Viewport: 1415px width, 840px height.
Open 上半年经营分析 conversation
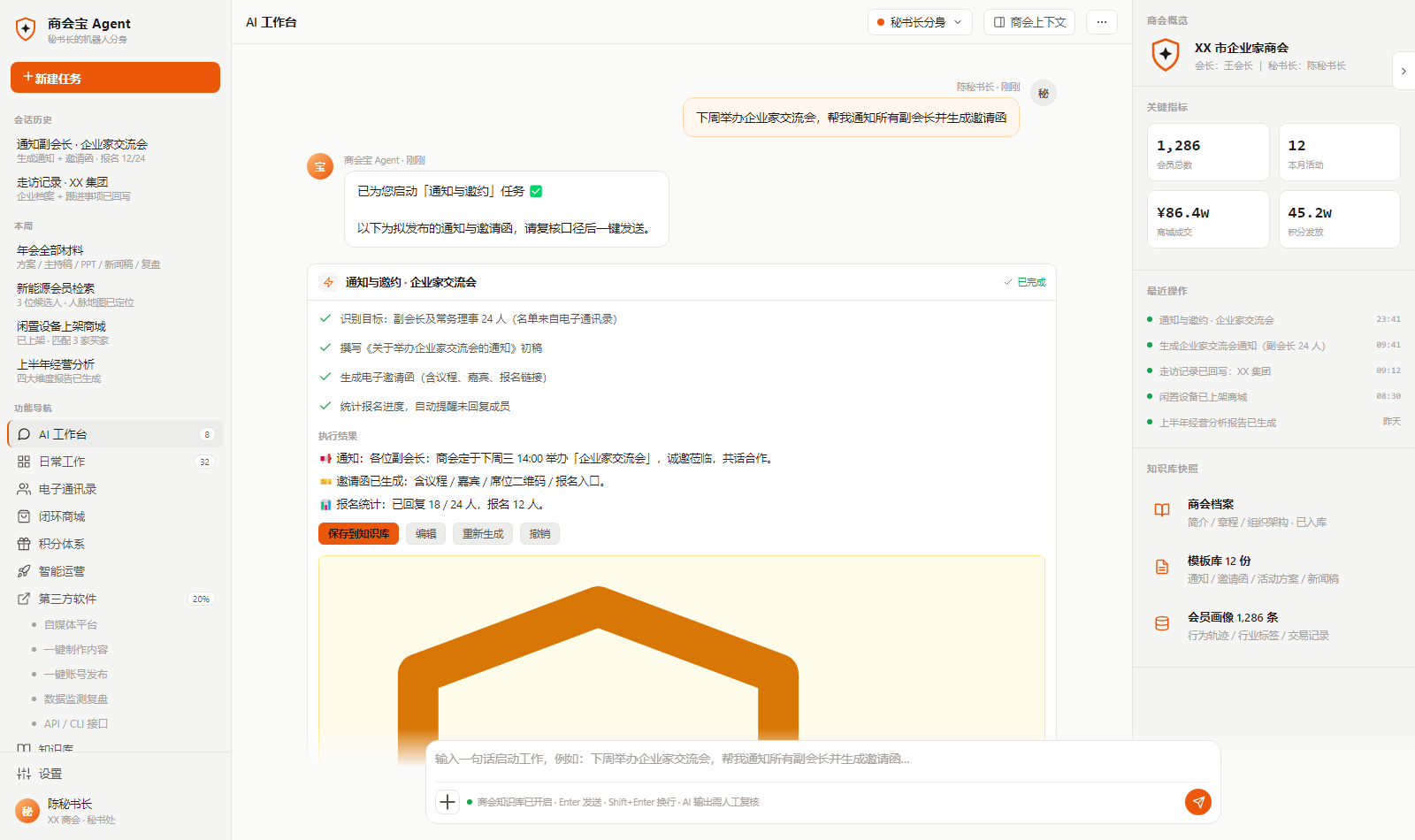click(x=115, y=370)
